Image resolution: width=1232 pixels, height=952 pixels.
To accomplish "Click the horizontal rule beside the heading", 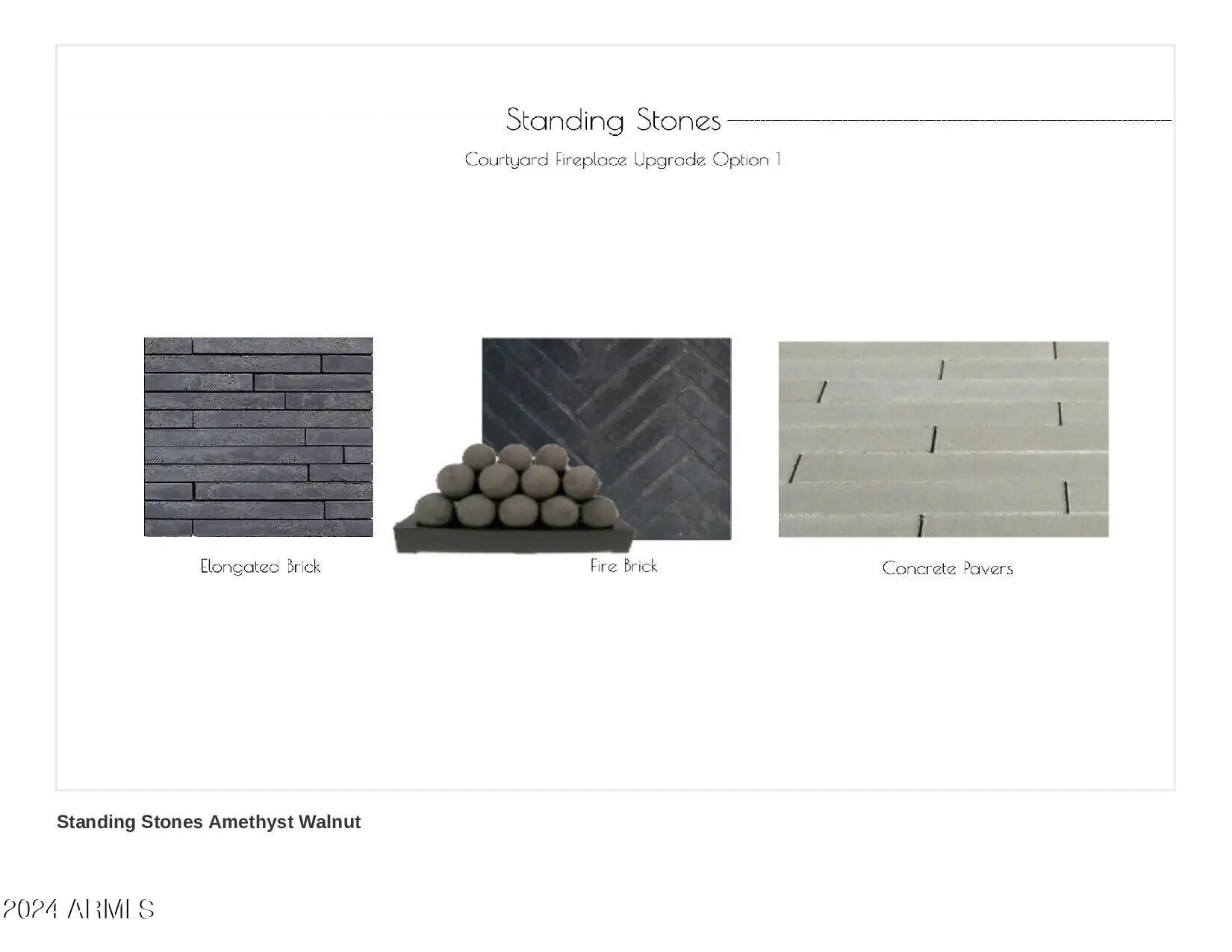I will 948,120.
